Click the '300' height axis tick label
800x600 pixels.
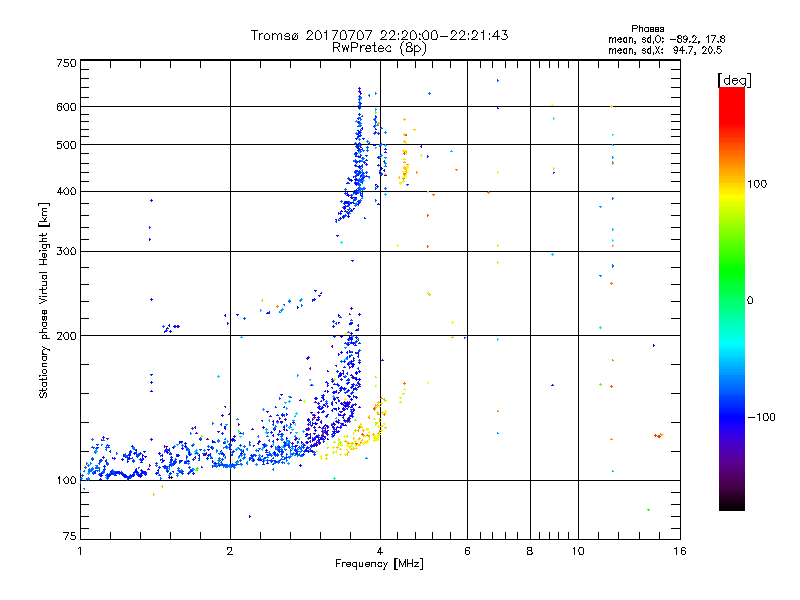click(x=66, y=252)
